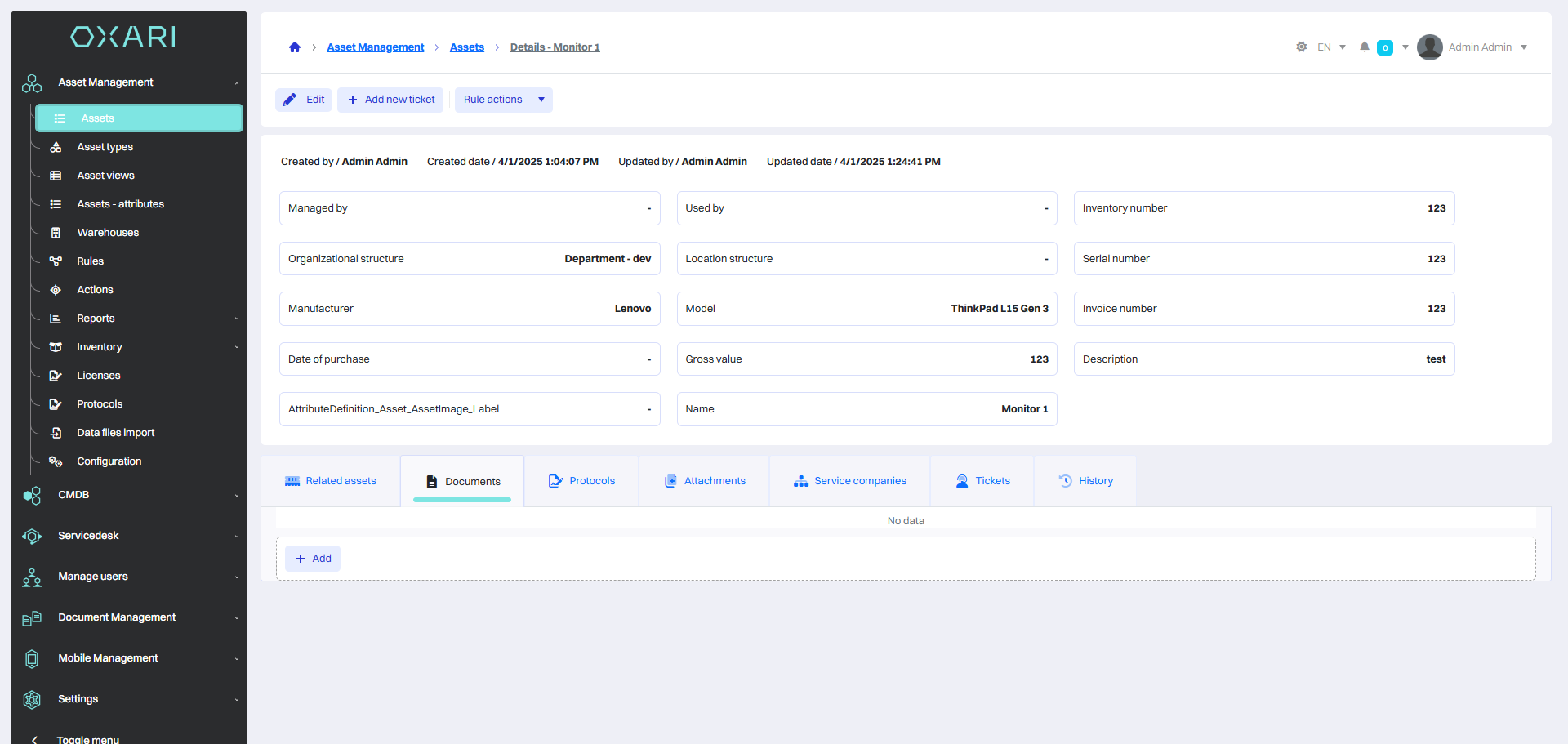Screen dimensions: 1568x744
Task: Click Add new ticket button
Action: click(390, 100)
